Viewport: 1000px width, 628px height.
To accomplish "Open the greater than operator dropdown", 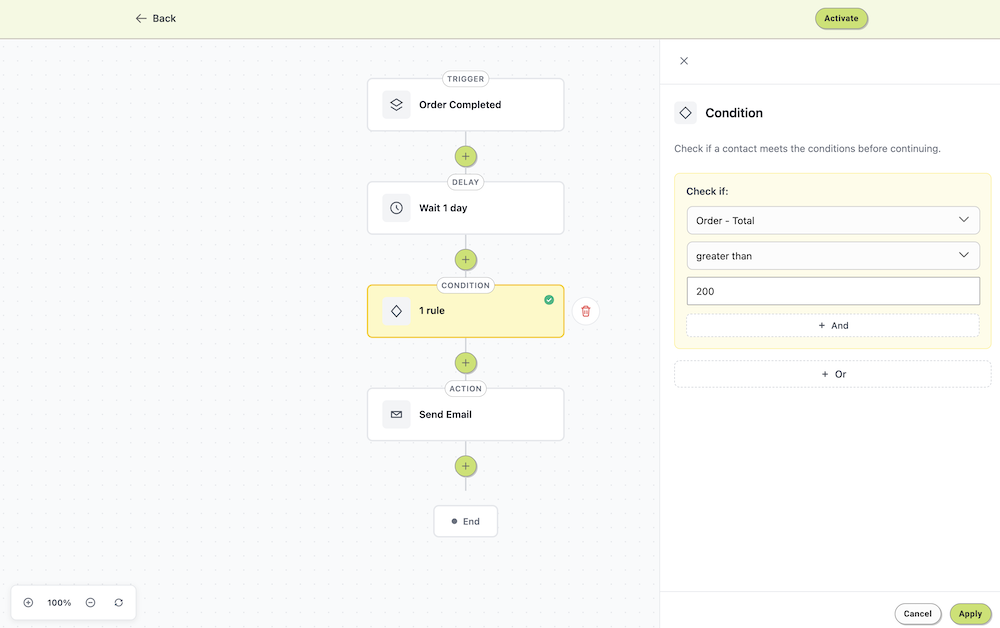I will 833,256.
